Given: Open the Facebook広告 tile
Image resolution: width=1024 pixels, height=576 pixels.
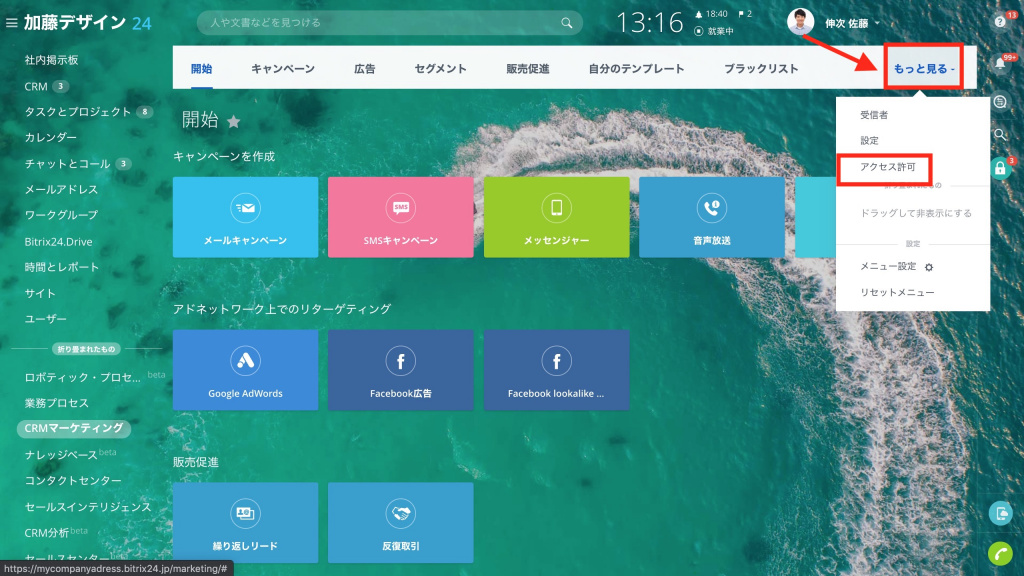Looking at the screenshot, I should click(400, 370).
